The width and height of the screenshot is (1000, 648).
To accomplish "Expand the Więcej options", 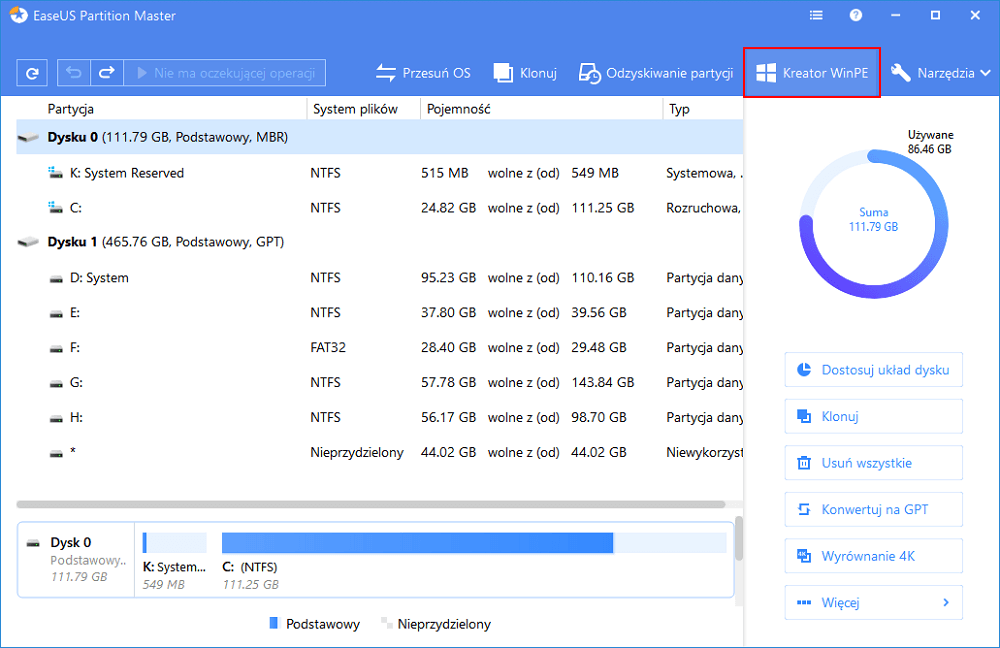I will pyautogui.click(x=873, y=603).
